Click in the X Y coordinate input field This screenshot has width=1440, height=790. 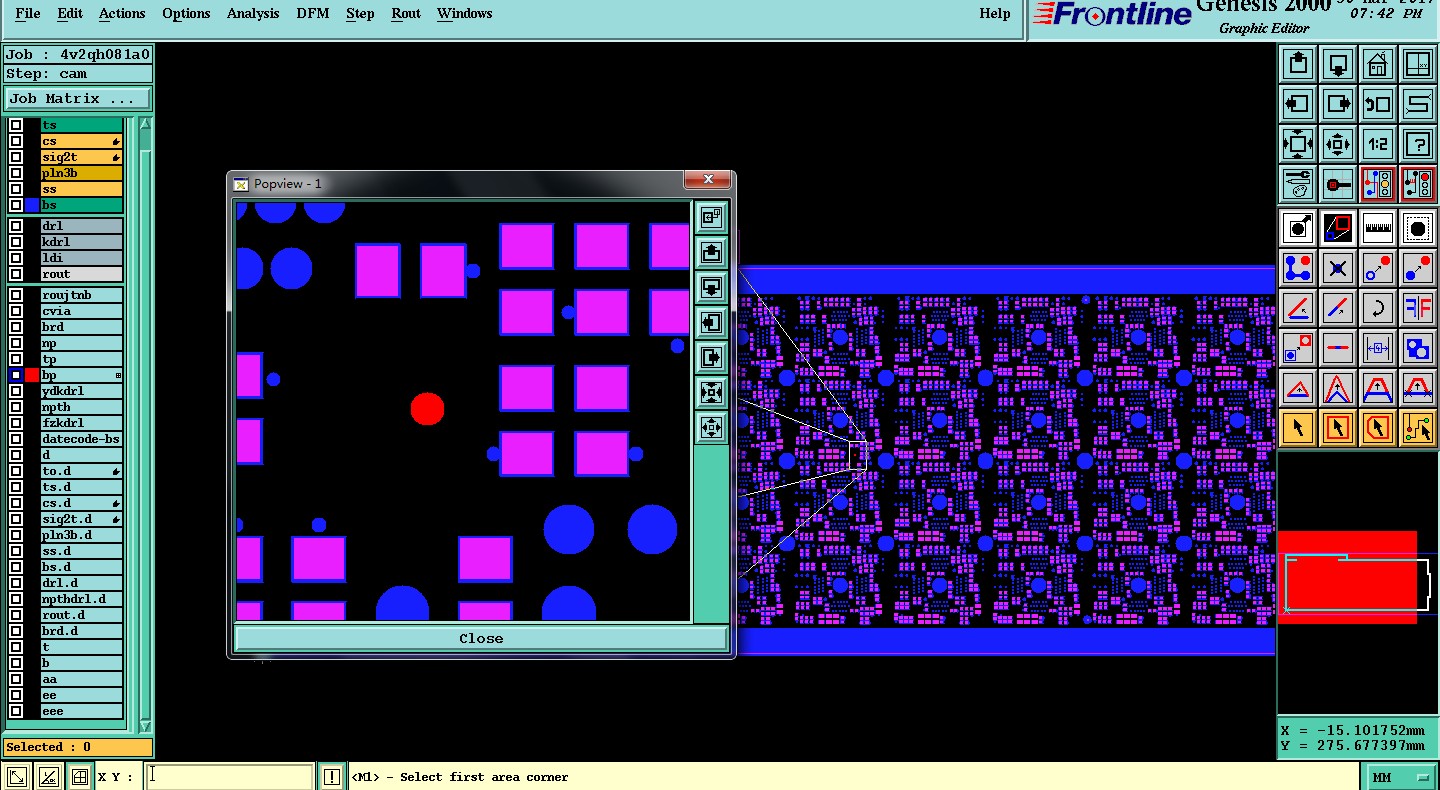click(x=230, y=776)
